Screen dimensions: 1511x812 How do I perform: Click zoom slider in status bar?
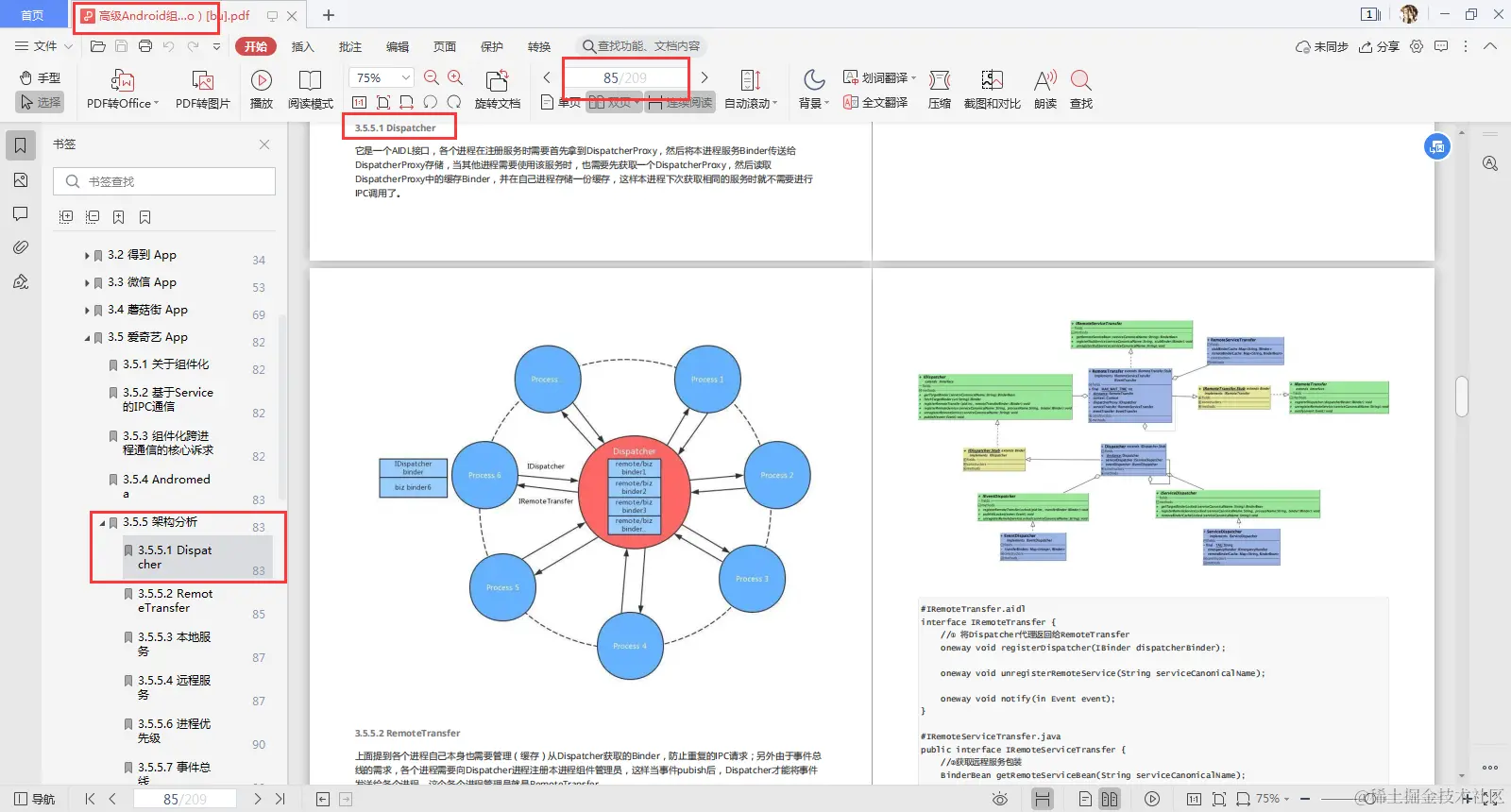pyautogui.click(x=1368, y=799)
